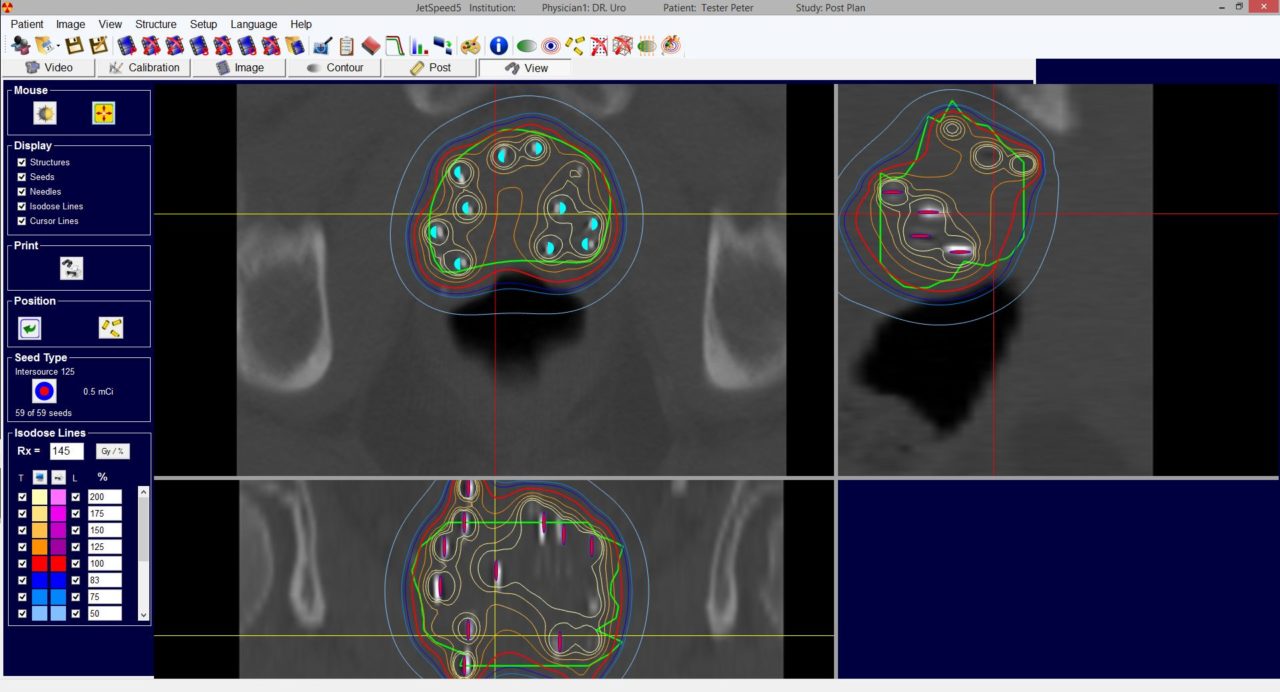This screenshot has width=1280, height=692.
Task: Click the Print screenshot icon
Action: pos(71,267)
